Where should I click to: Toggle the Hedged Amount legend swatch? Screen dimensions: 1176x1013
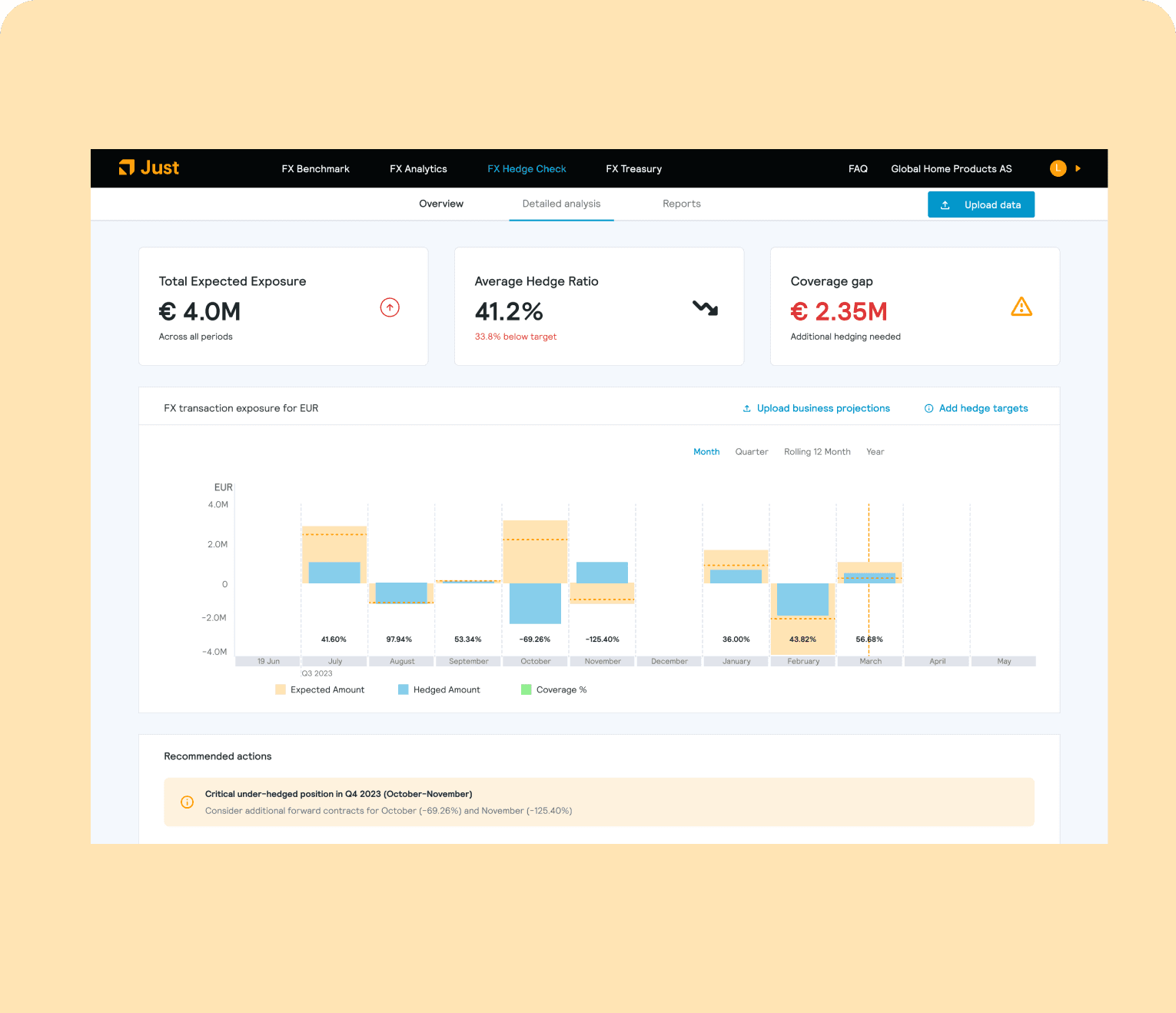point(404,689)
